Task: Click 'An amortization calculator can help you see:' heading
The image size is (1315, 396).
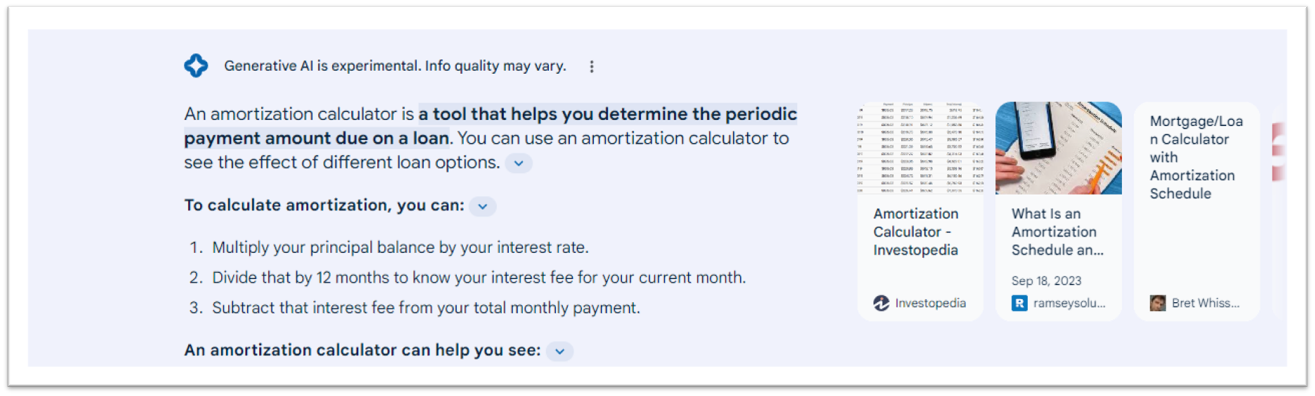Action: pos(363,351)
